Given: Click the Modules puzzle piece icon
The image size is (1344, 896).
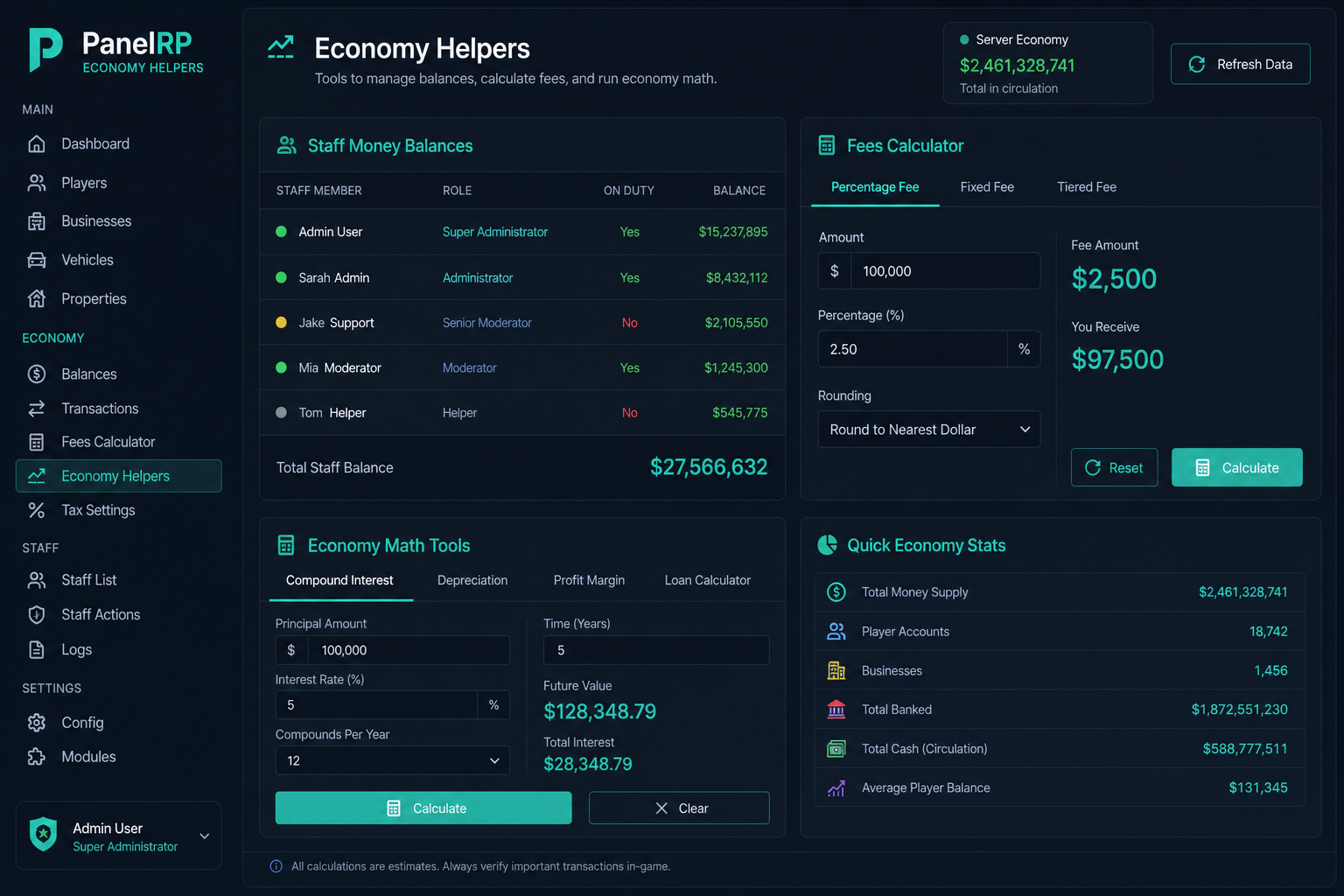Looking at the screenshot, I should tap(37, 757).
